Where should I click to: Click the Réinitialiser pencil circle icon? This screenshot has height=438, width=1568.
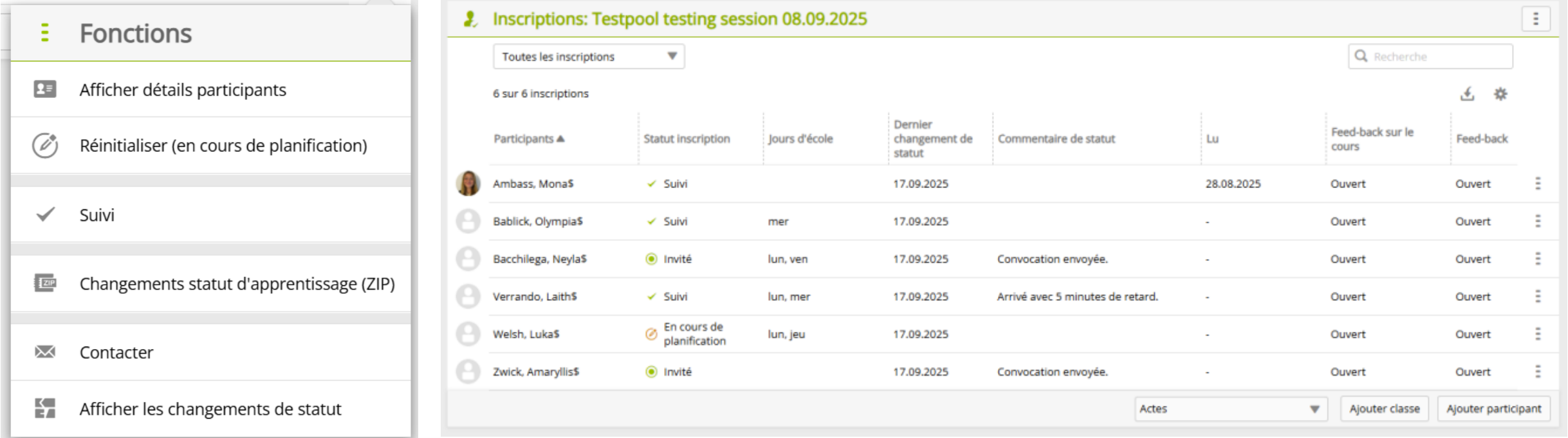(45, 146)
